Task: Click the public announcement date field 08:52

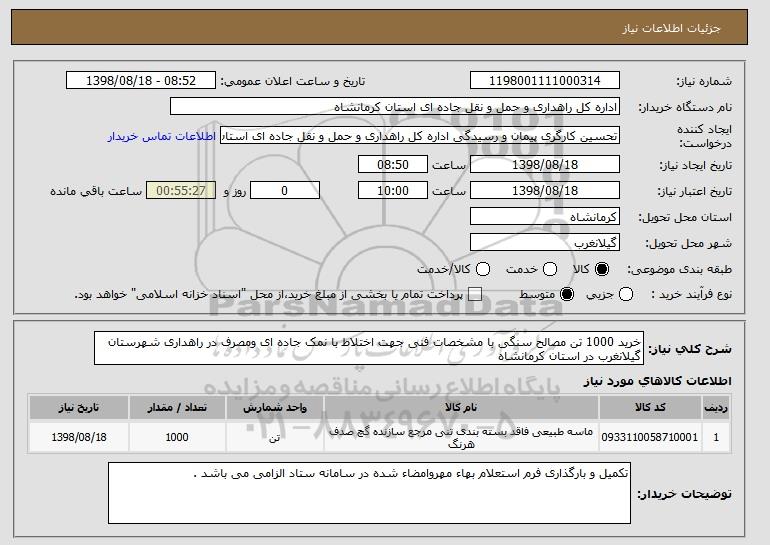Action: coord(141,81)
